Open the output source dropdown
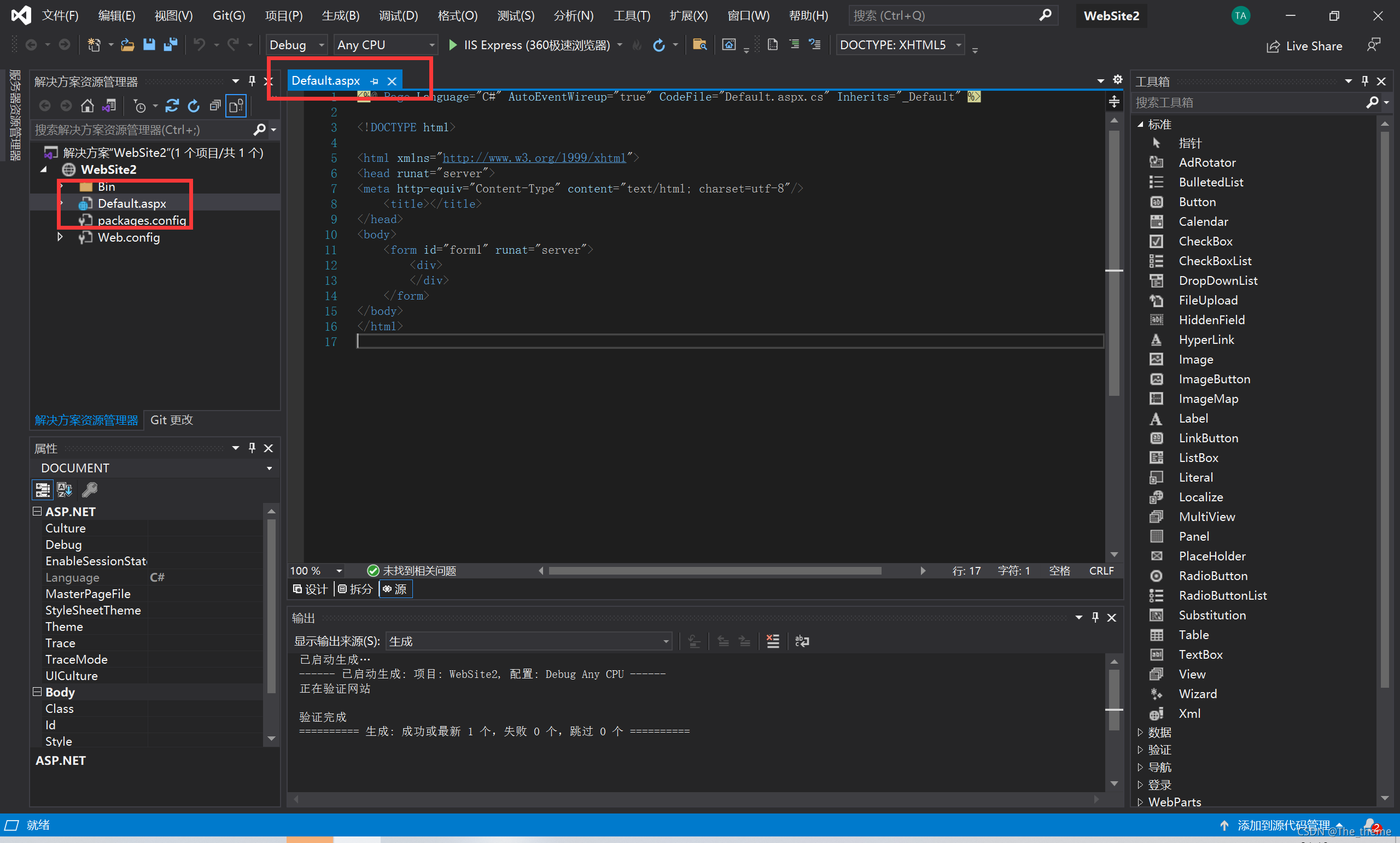This screenshot has height=843, width=1400. point(528,641)
